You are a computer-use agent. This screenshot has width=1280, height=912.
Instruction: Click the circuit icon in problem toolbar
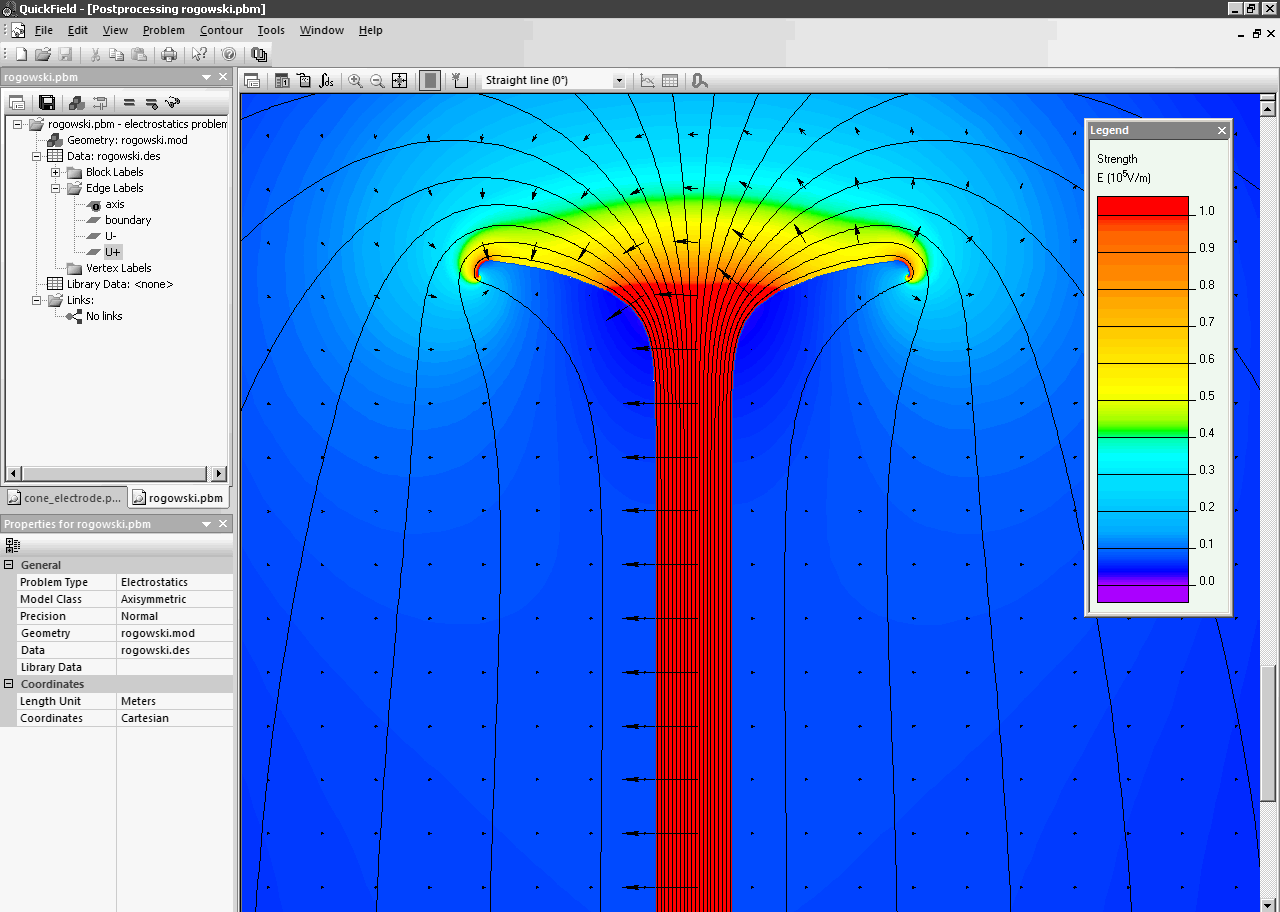[x=100, y=102]
